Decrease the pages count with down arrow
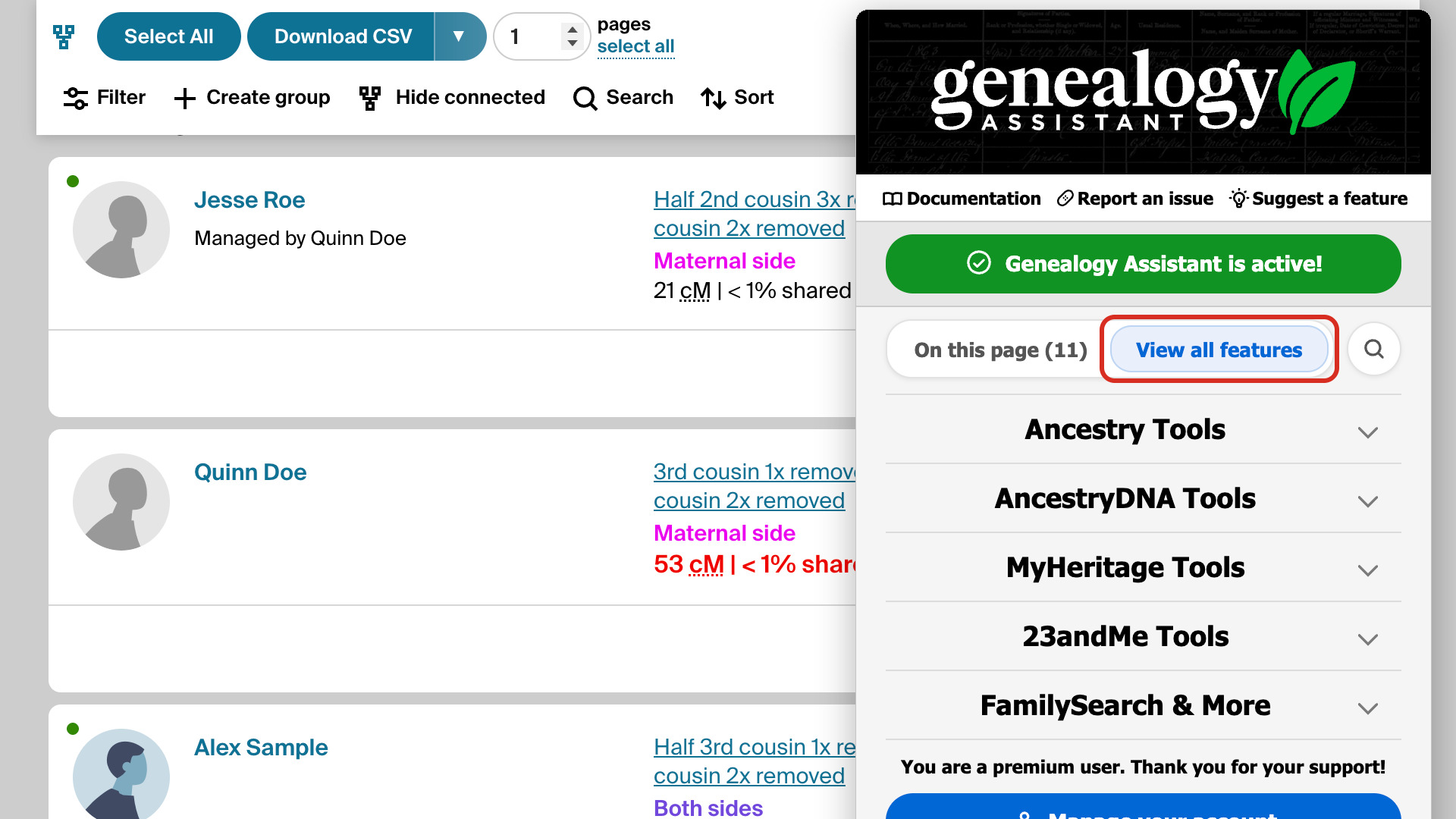This screenshot has width=1456, height=819. tap(573, 43)
